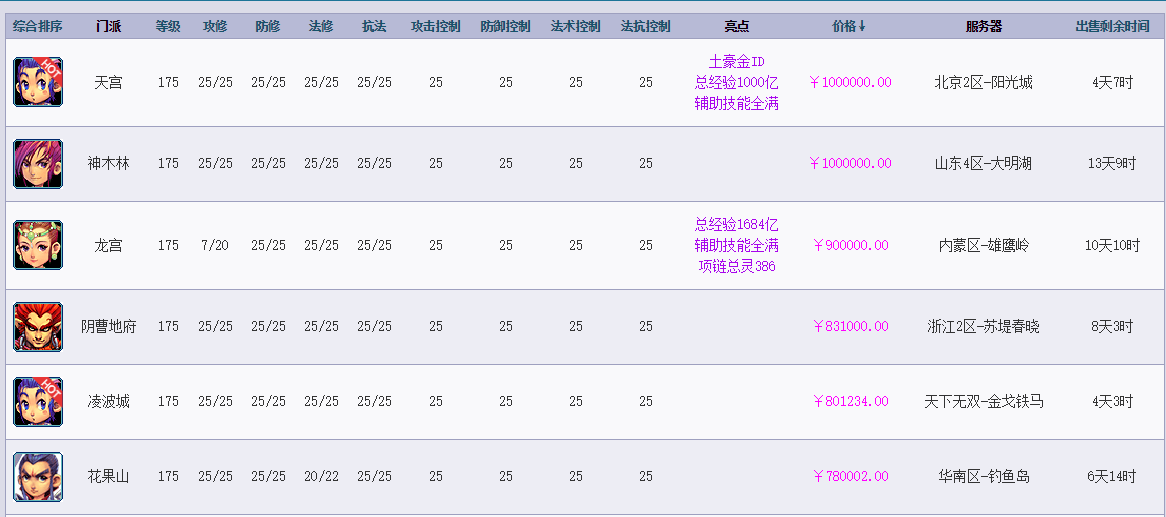Click server 内蒙区-雄鹰岭
The image size is (1166, 517).
984,245
